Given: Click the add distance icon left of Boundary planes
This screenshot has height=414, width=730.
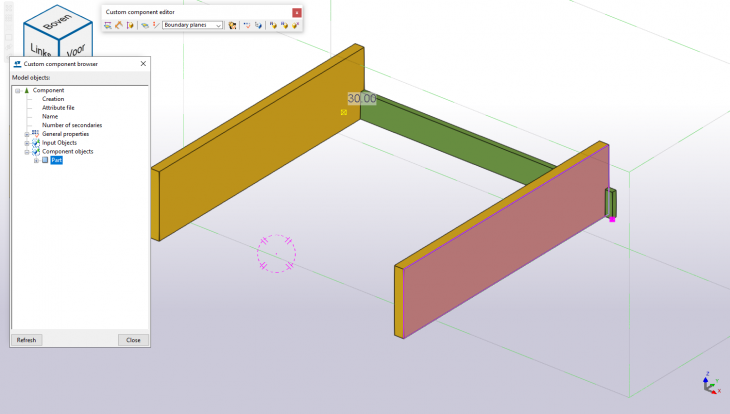Looking at the screenshot, I should pos(156,25).
